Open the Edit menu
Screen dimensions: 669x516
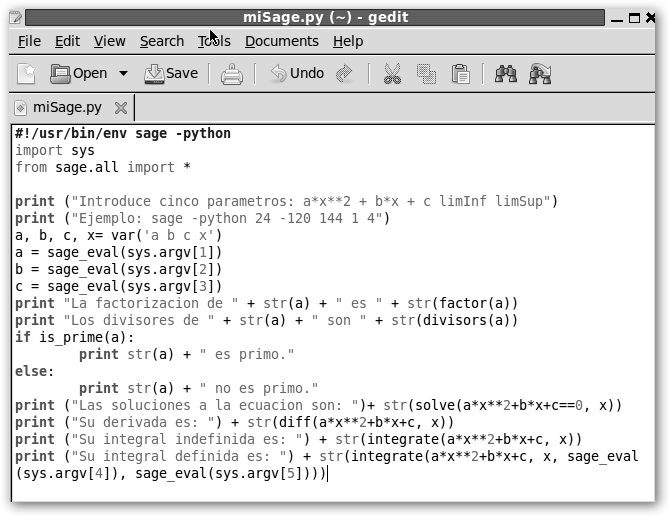click(x=67, y=41)
